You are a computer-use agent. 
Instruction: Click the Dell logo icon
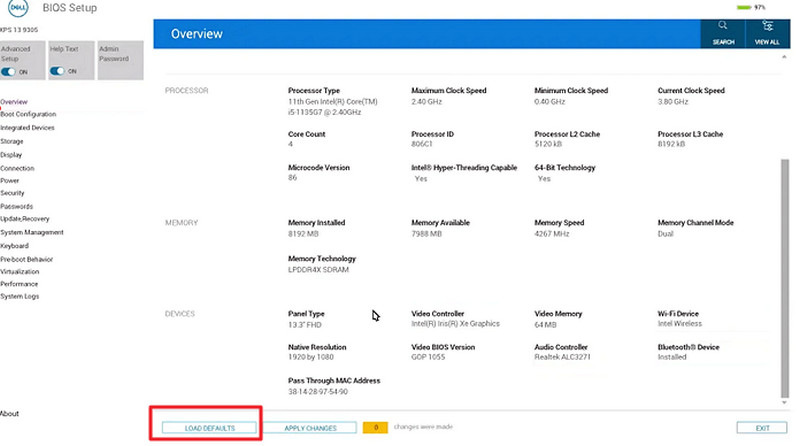click(x=18, y=7)
